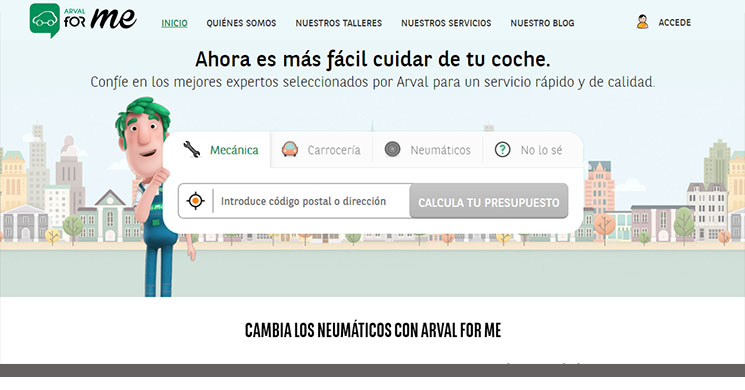Visit the Nuestro Blog link

click(x=542, y=23)
